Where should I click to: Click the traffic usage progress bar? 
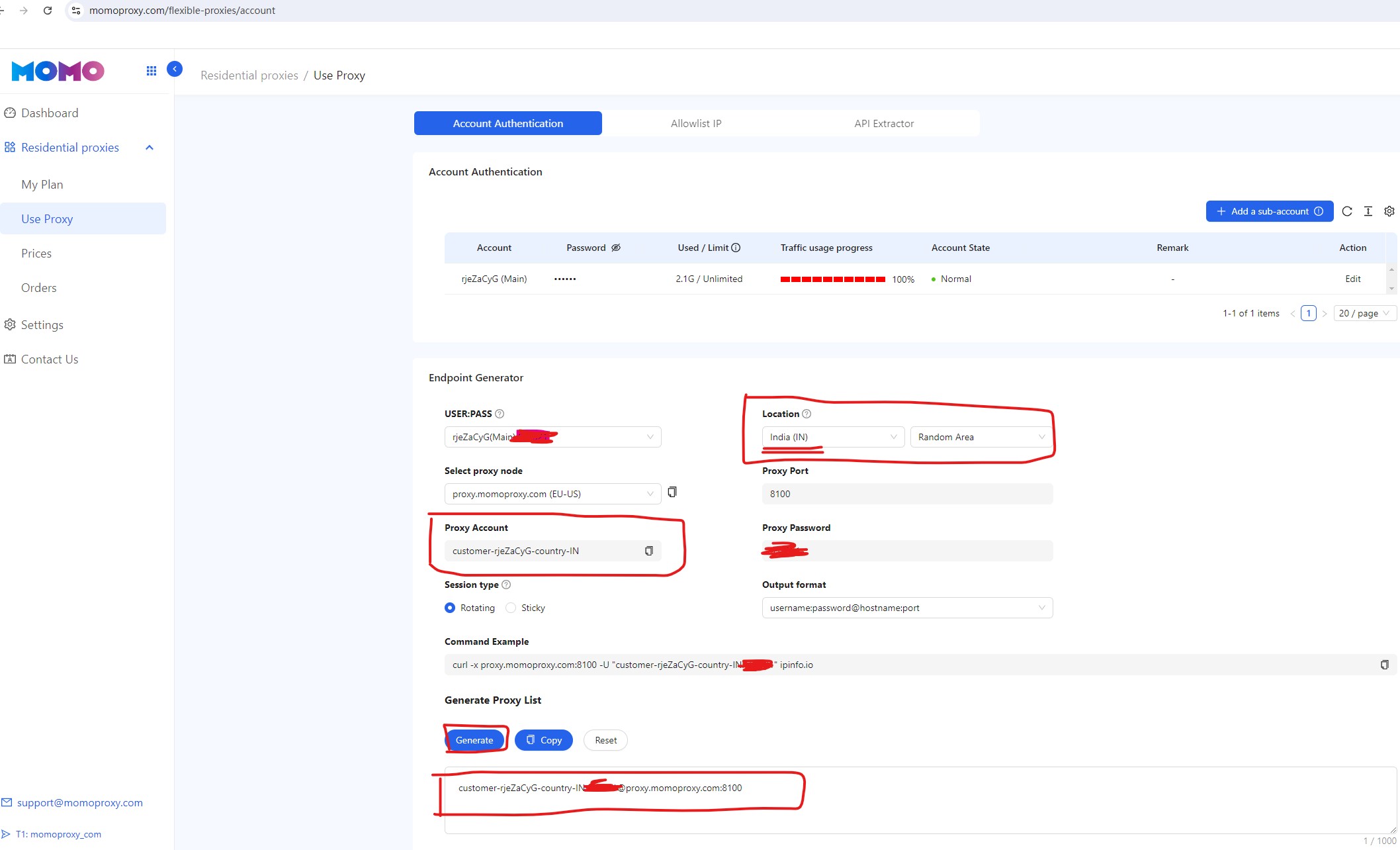point(833,279)
